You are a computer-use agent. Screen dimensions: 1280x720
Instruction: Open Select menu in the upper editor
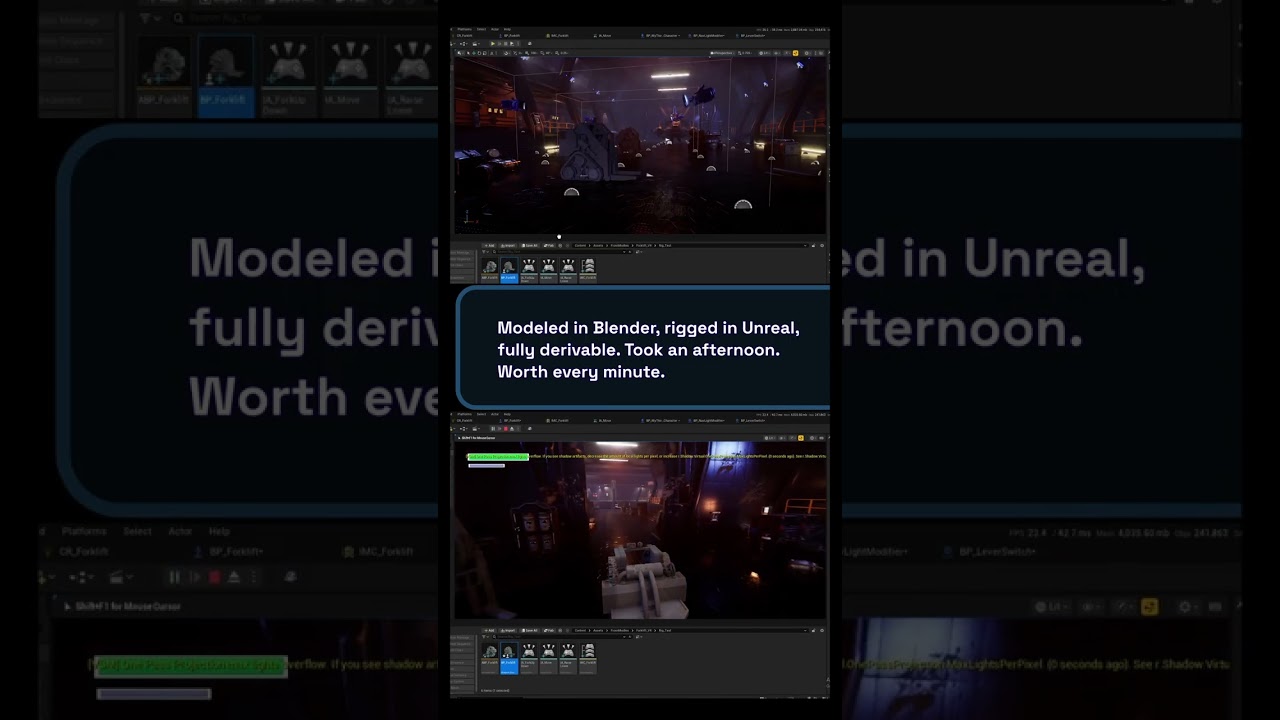click(481, 29)
